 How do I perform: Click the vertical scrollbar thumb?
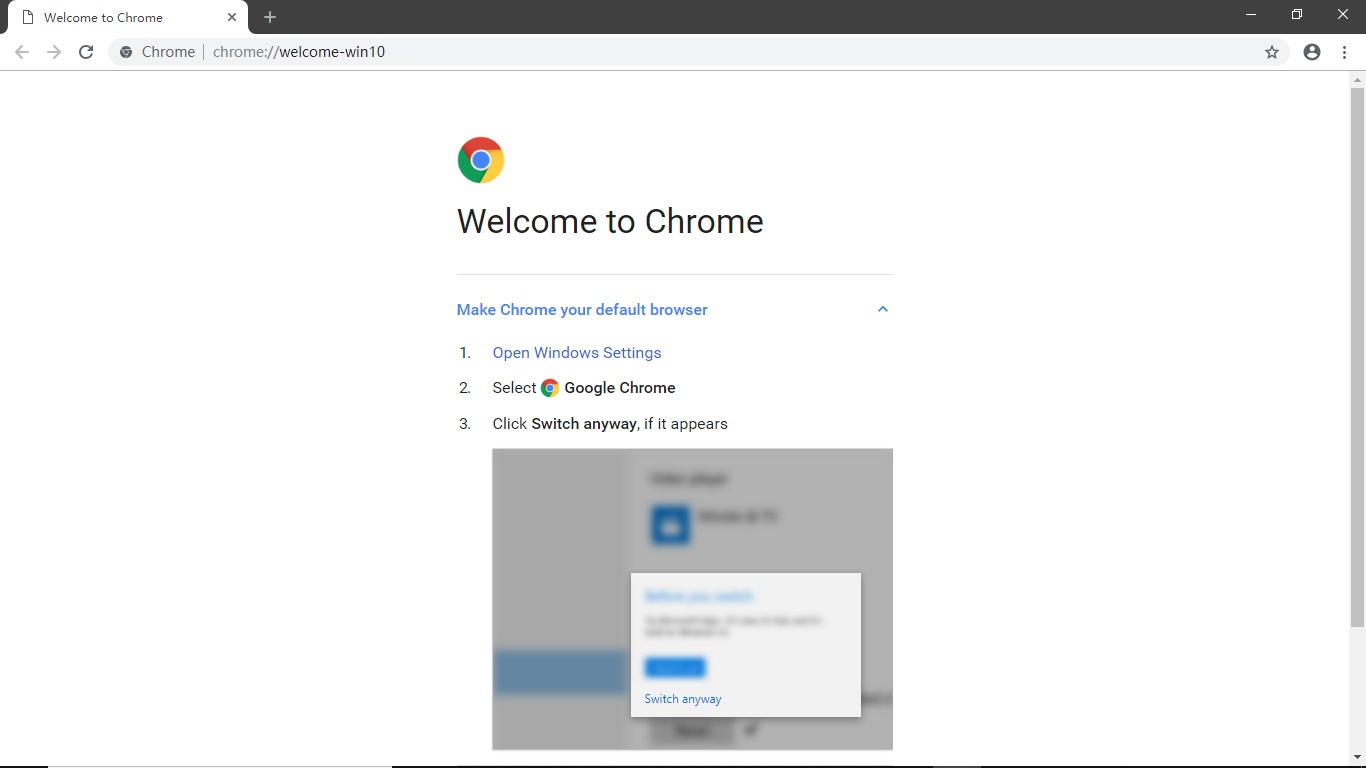(x=1357, y=357)
